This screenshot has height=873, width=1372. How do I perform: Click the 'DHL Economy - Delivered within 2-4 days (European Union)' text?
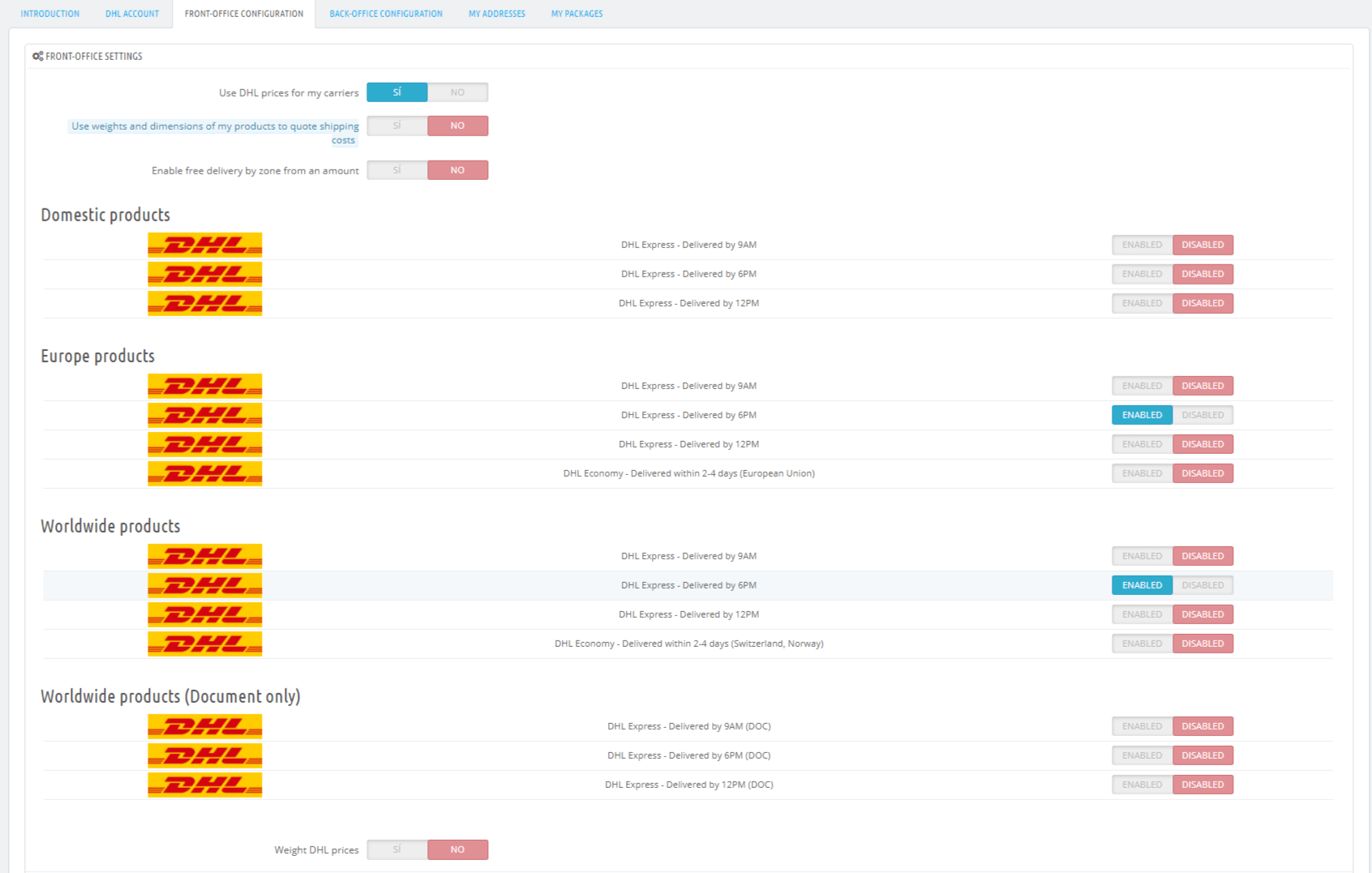tap(689, 473)
